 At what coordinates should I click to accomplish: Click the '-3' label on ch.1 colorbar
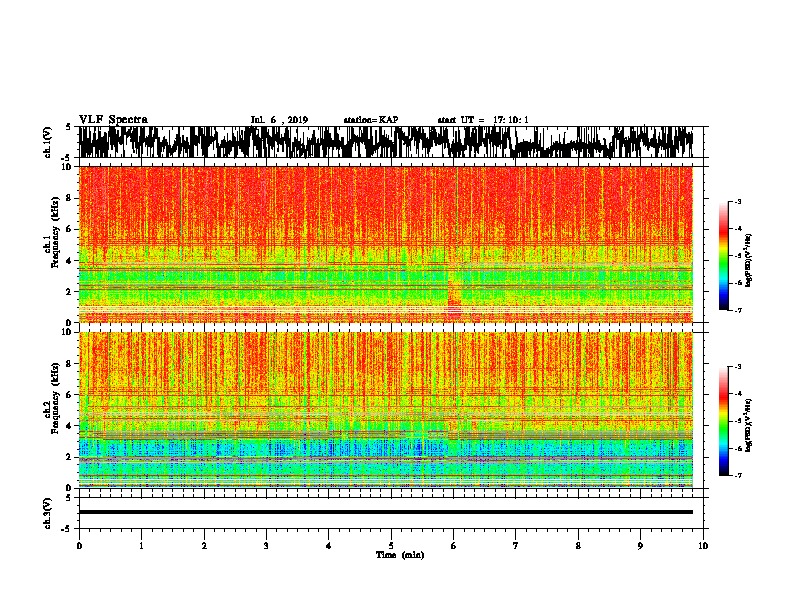(x=737, y=201)
